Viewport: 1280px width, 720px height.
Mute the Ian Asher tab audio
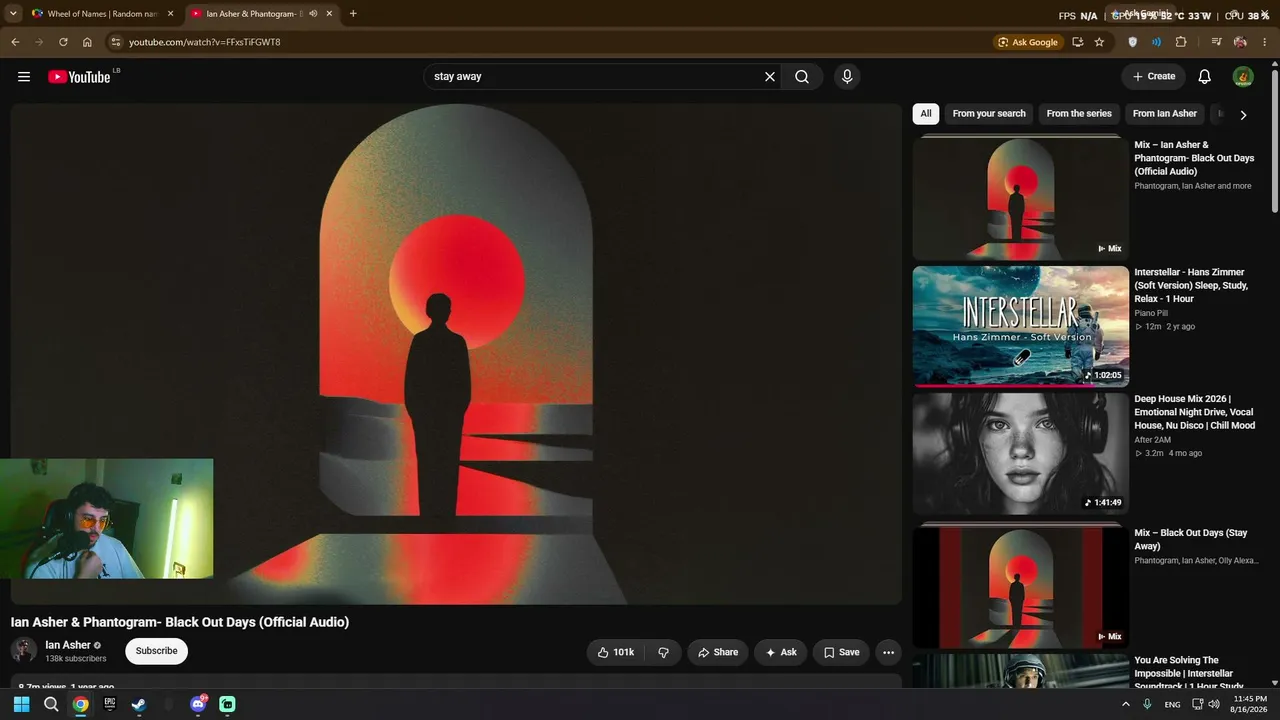pos(313,14)
